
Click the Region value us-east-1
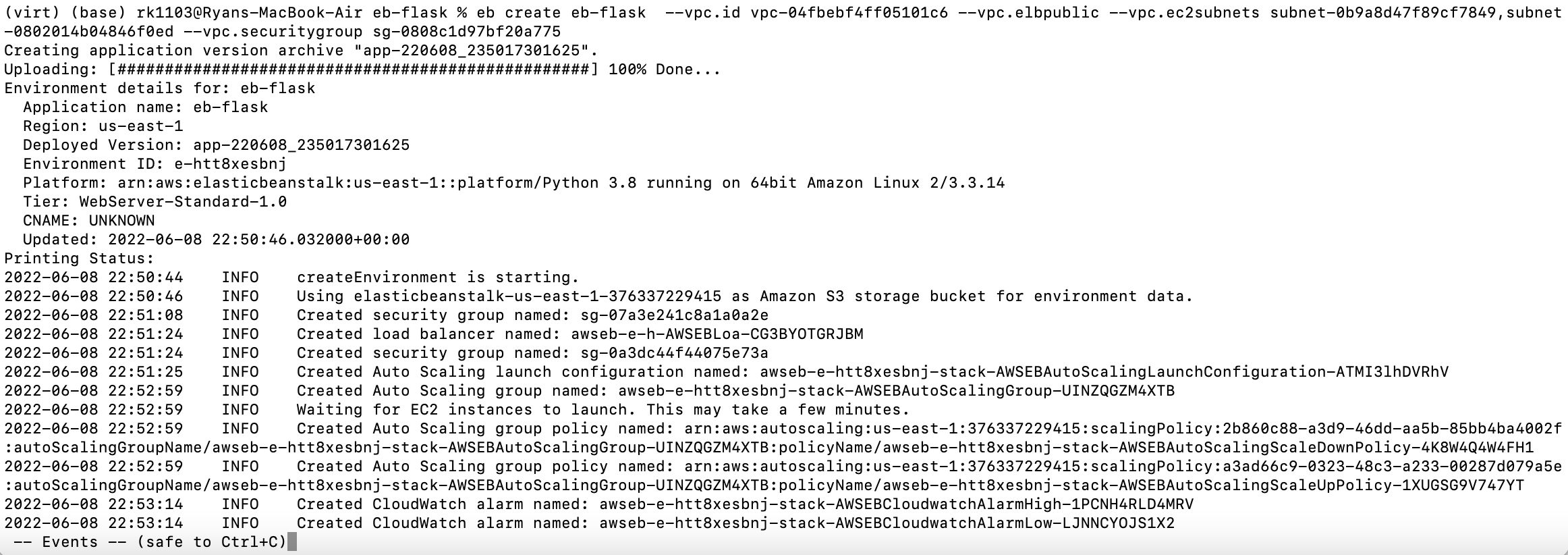[140, 126]
